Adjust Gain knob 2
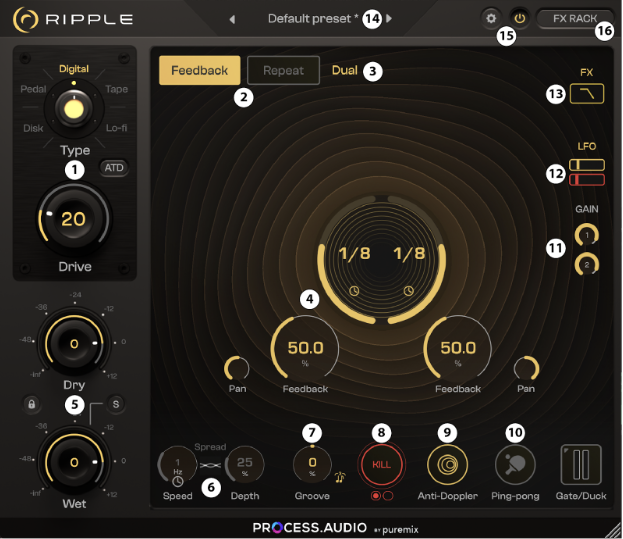Screen dimensions: 623x539 587,265
